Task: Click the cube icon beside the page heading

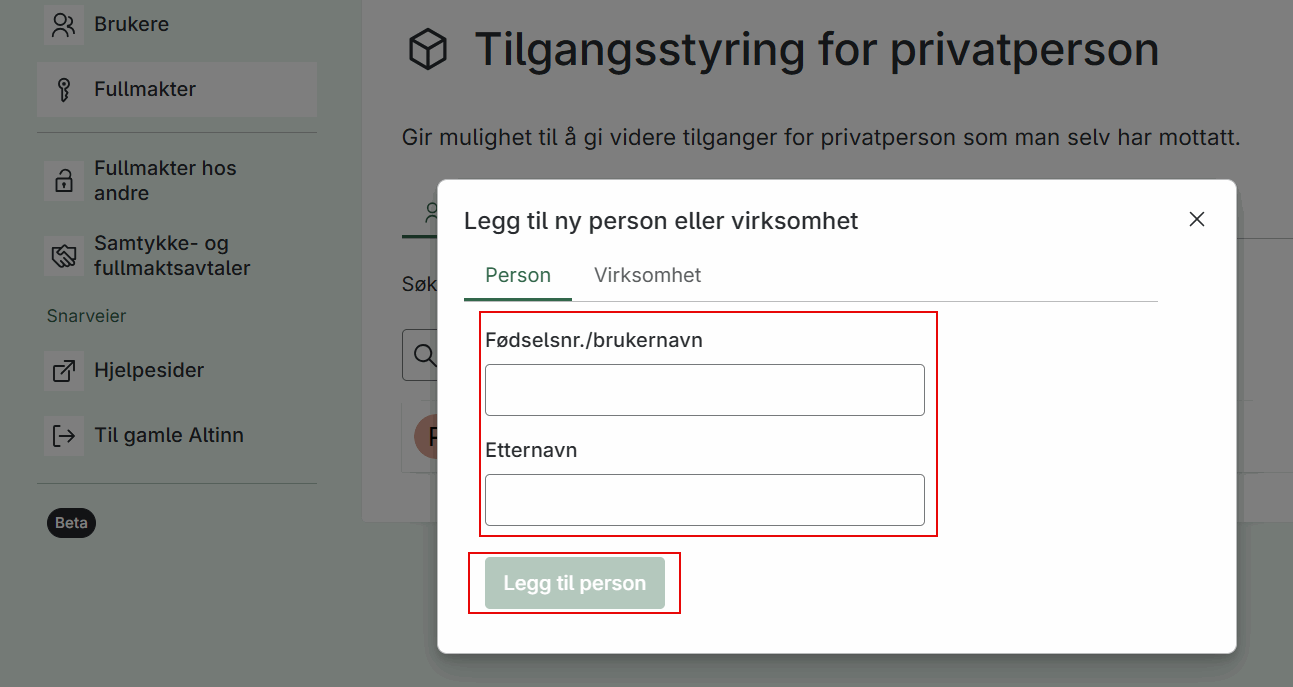Action: (x=428, y=50)
